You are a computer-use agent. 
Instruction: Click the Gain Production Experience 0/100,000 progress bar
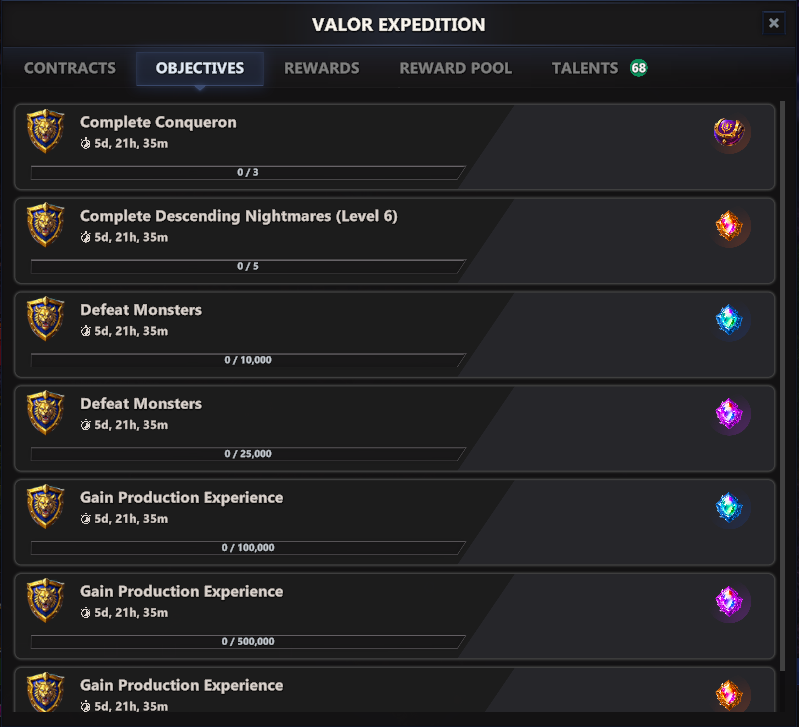[247, 548]
